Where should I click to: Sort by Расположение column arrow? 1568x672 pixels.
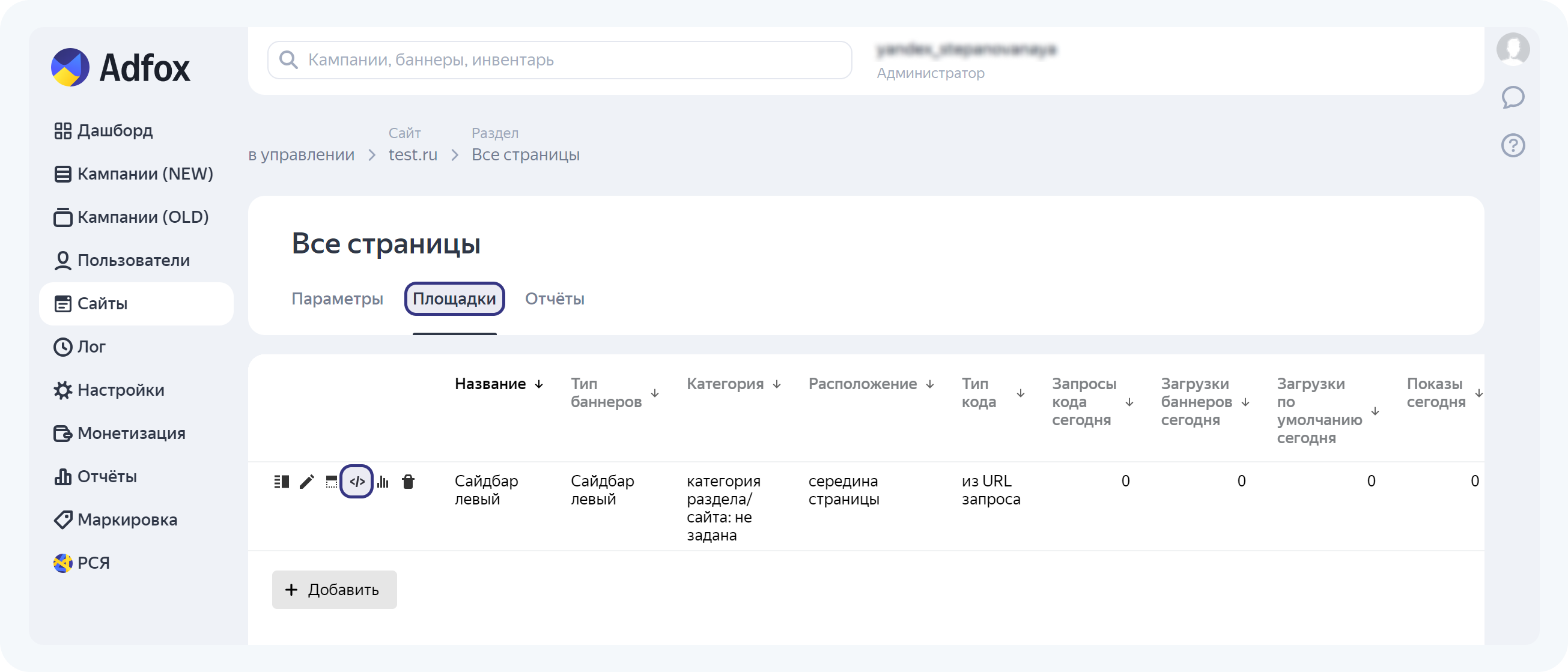[x=929, y=384]
